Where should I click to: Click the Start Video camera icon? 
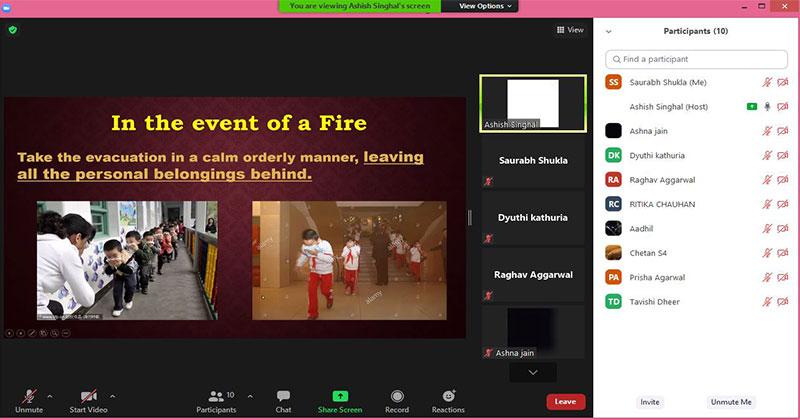(x=89, y=396)
